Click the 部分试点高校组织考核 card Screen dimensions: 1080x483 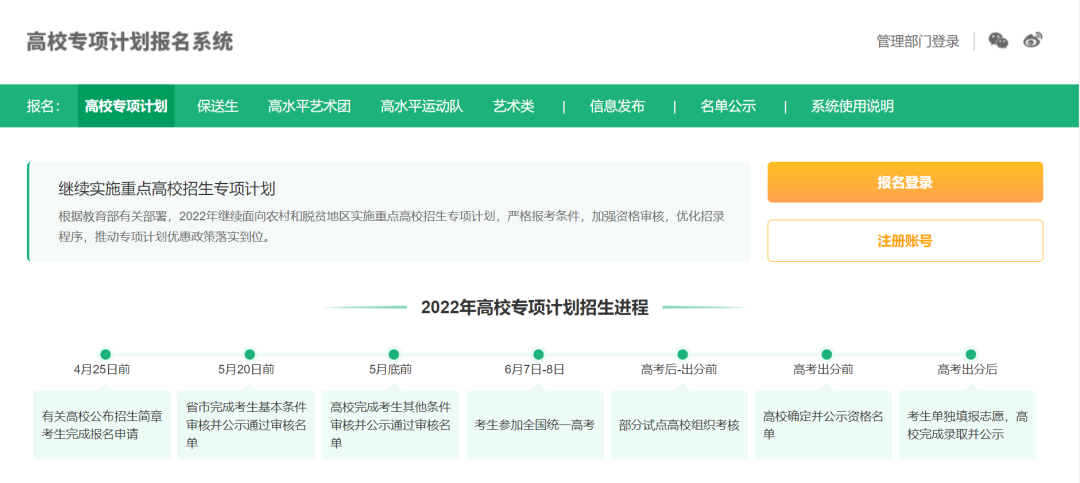tap(679, 425)
